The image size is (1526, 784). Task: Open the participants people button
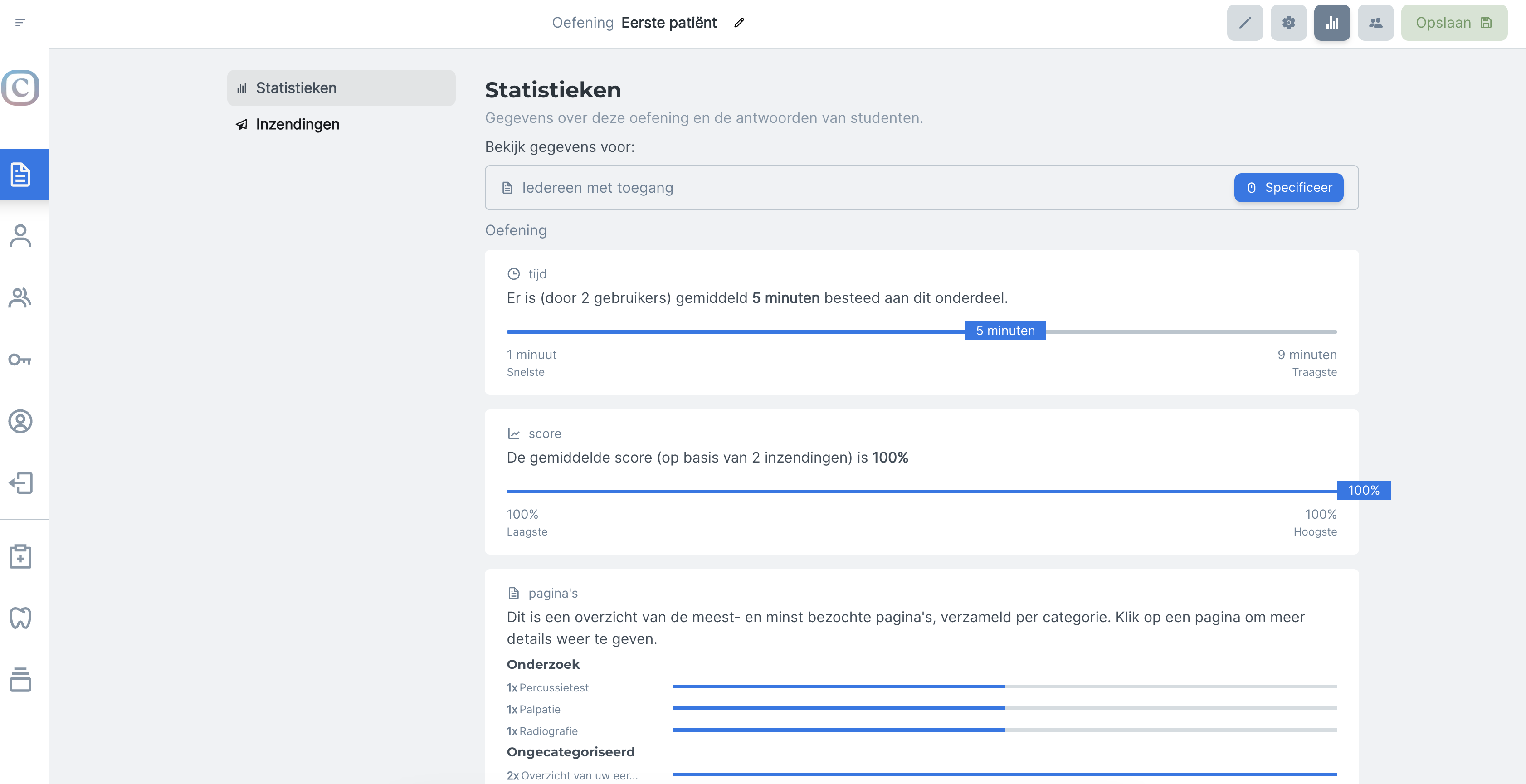coord(1375,23)
